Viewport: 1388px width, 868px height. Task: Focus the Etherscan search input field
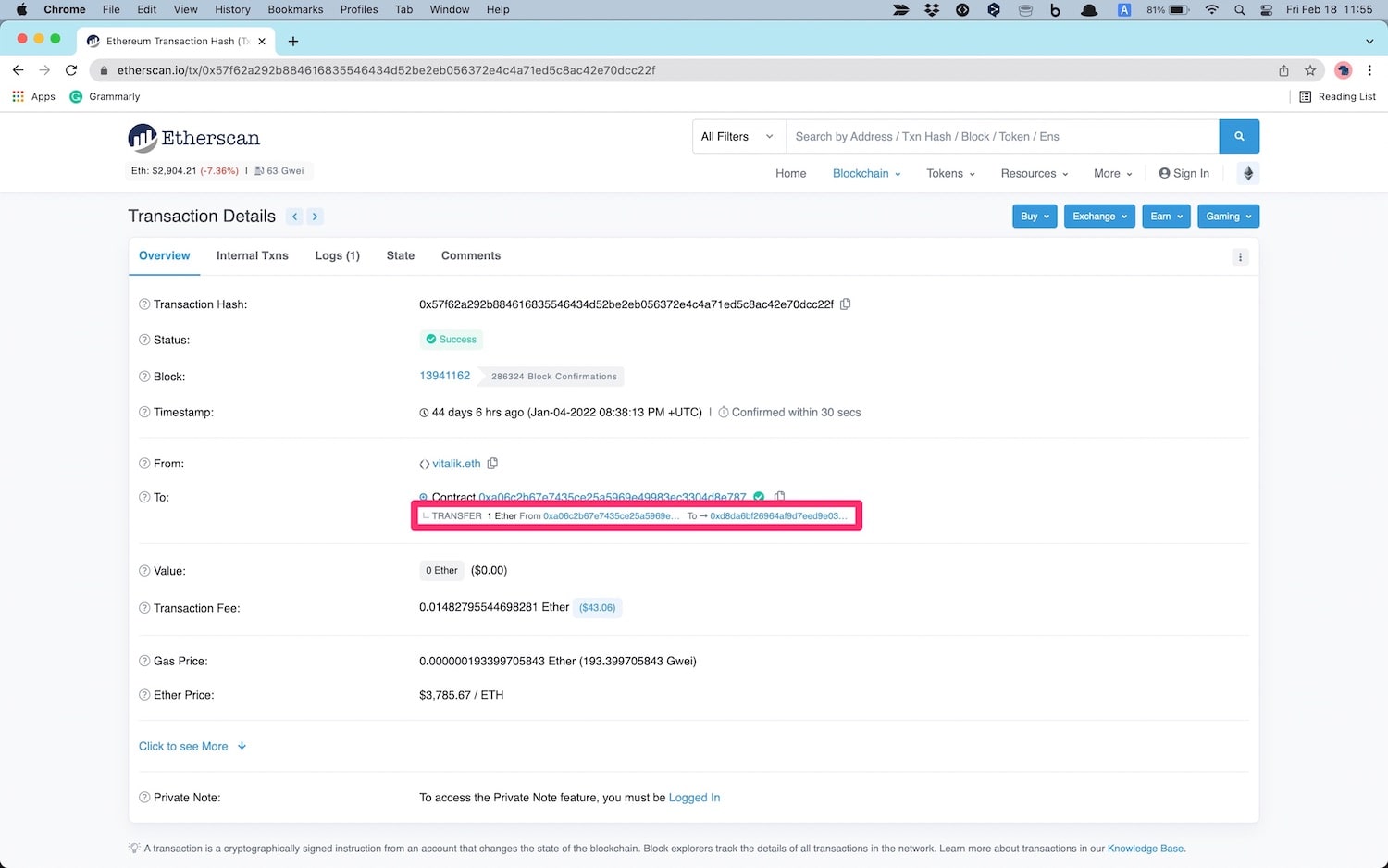click(x=1002, y=136)
